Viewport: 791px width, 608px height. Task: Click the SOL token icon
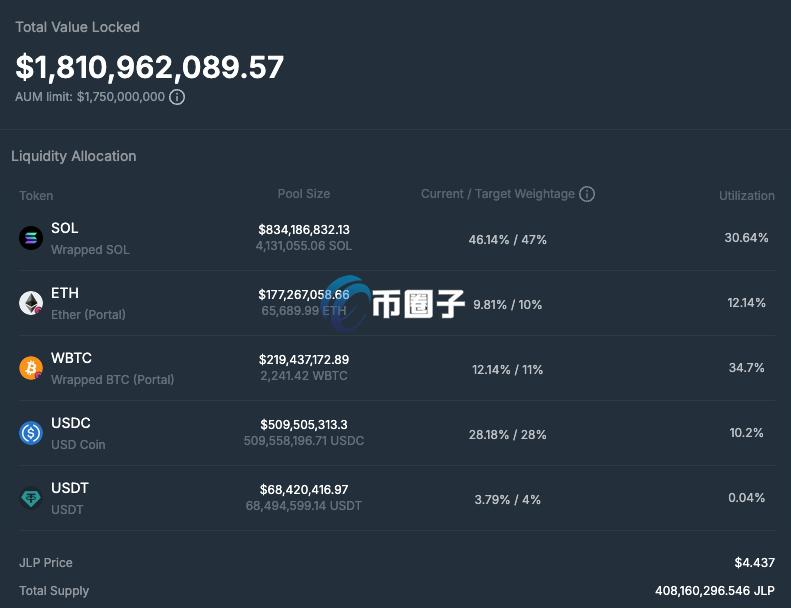31,238
